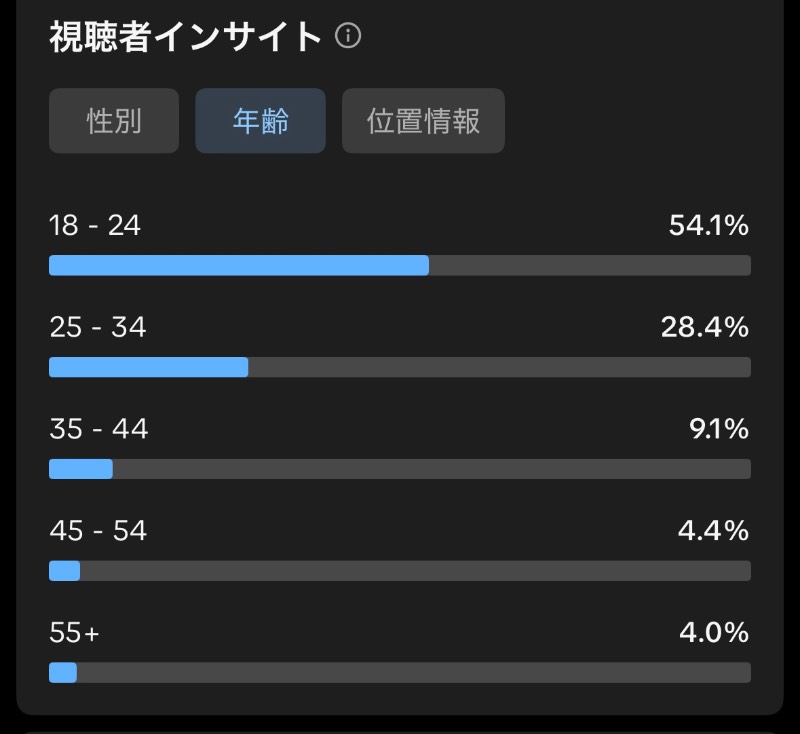Click the 4.4% percentage value
800x734 pixels.
tap(713, 530)
